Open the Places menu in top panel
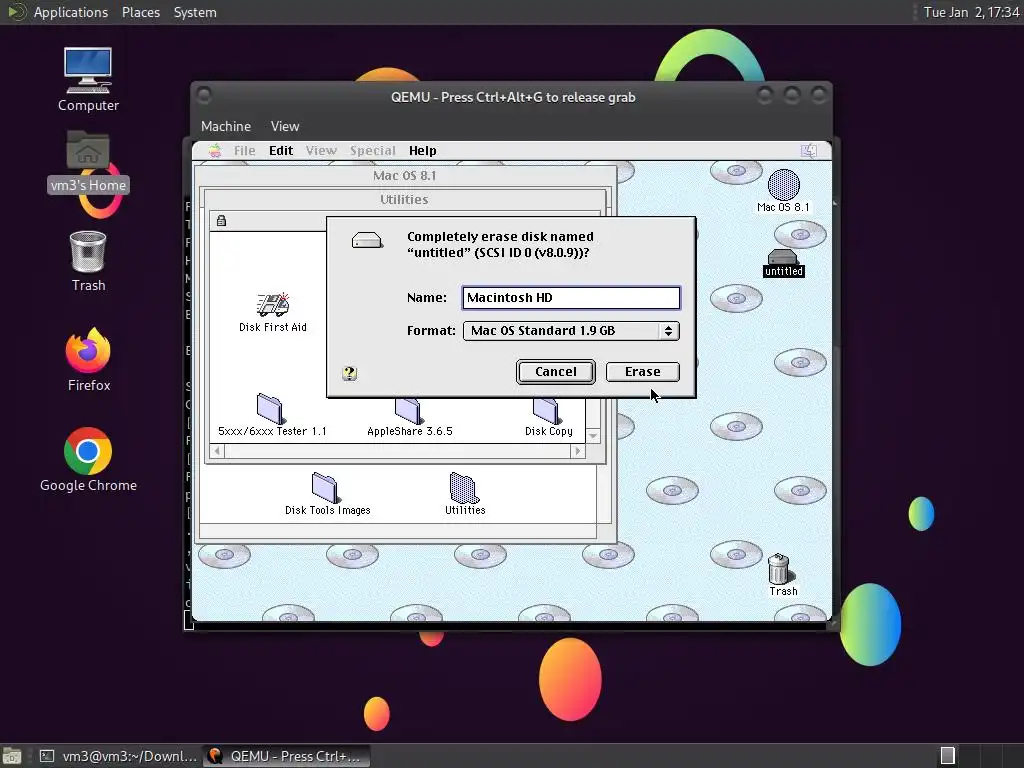Screen dimensions: 1024x768 point(141,12)
